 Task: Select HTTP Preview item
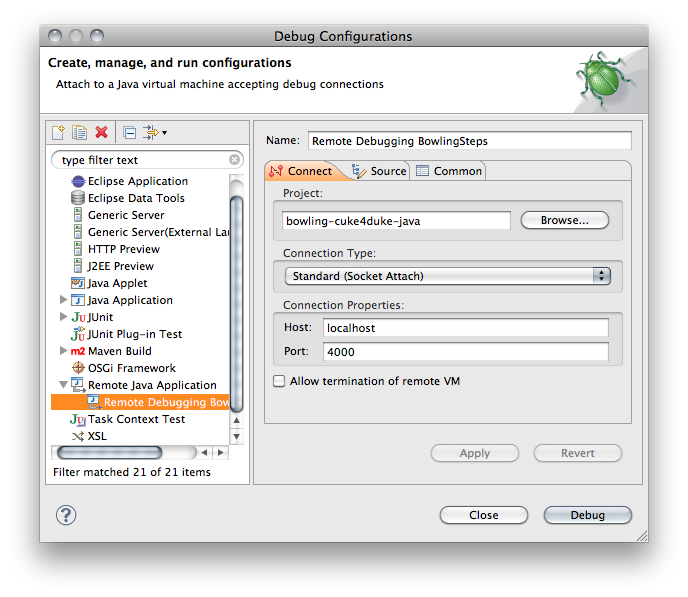(x=124, y=249)
